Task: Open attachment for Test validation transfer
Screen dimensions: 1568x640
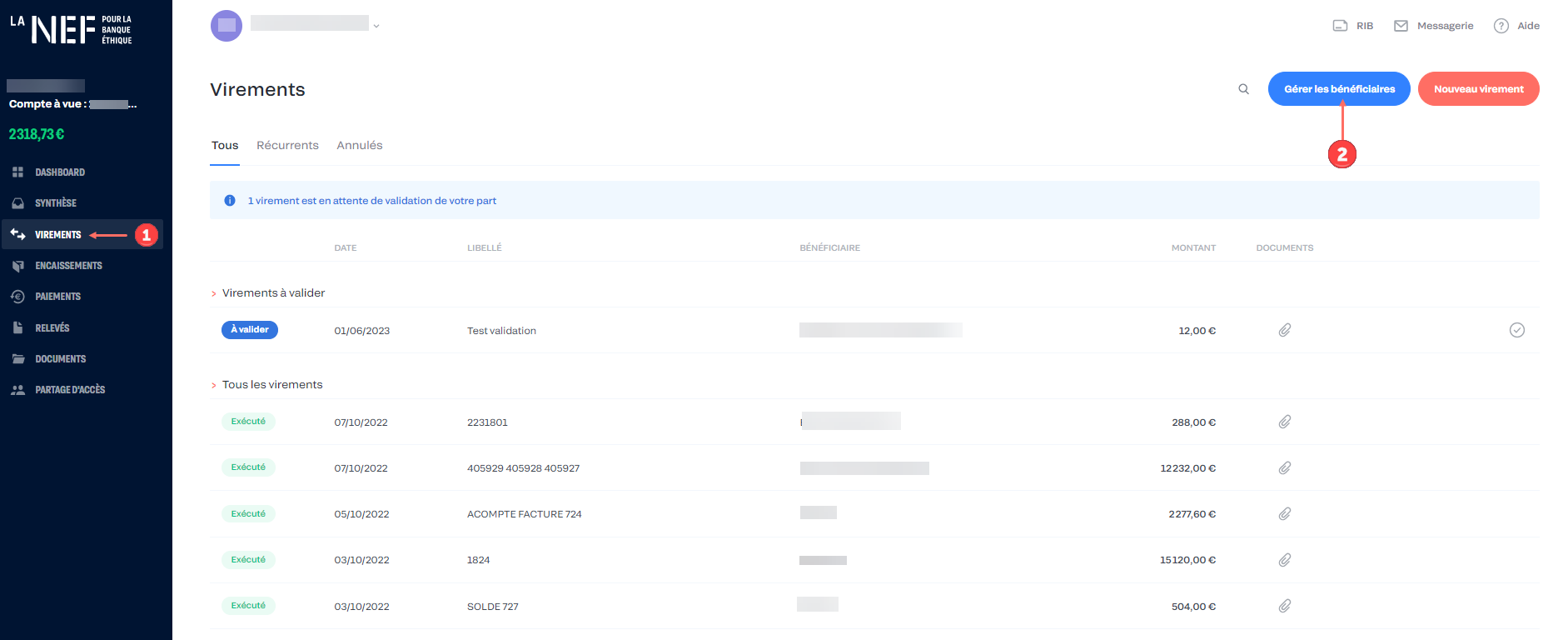Action: [1285, 330]
